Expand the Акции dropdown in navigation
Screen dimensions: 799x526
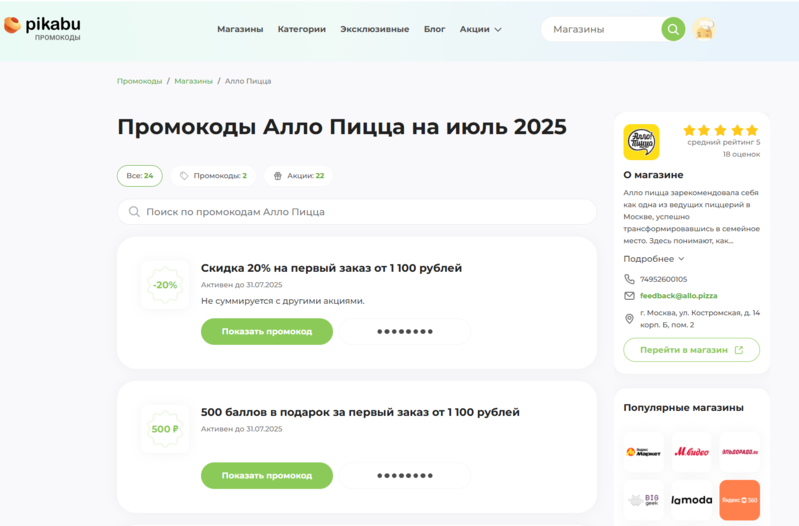point(481,29)
